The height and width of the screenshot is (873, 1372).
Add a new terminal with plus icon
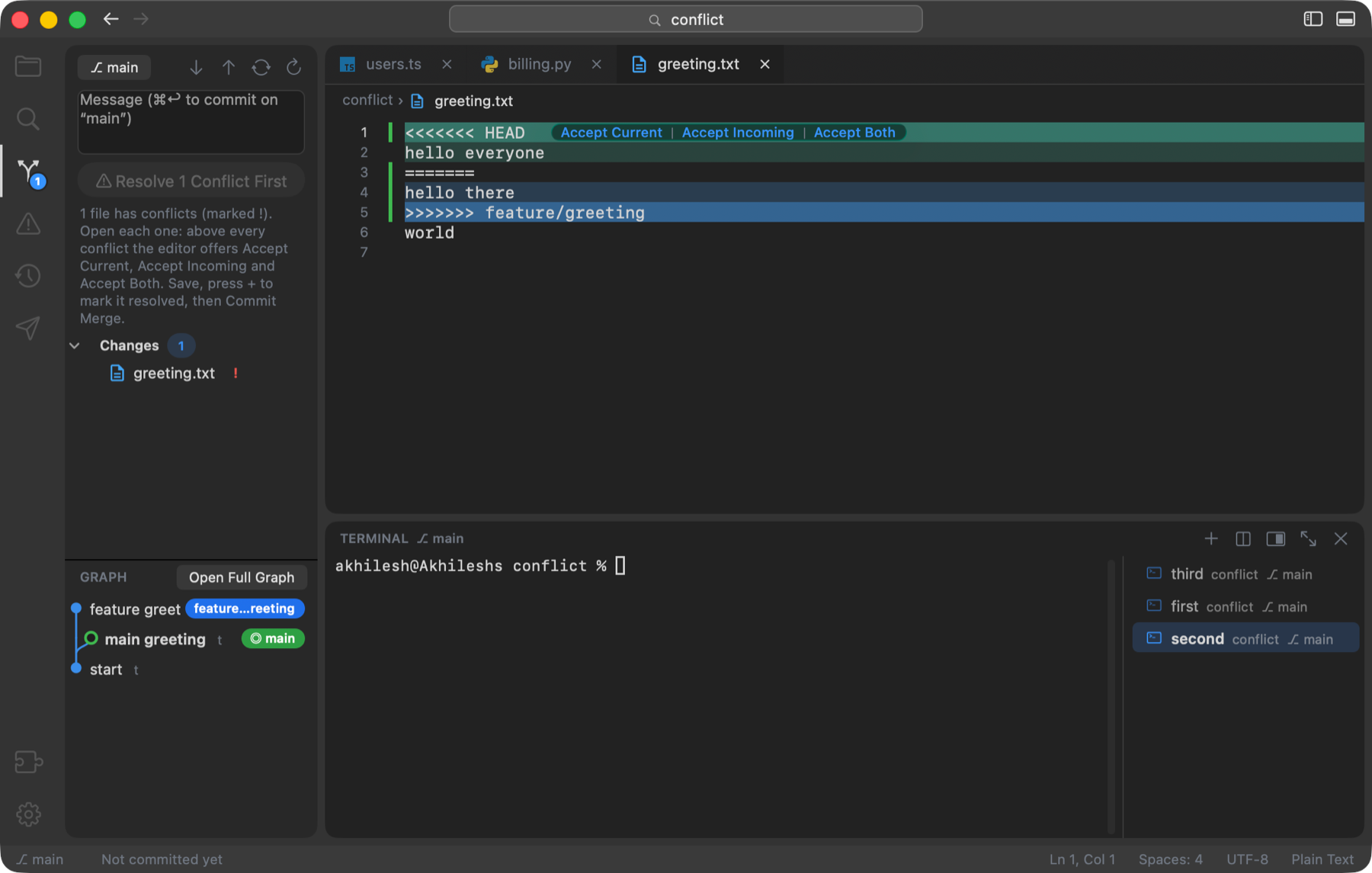tap(1211, 538)
